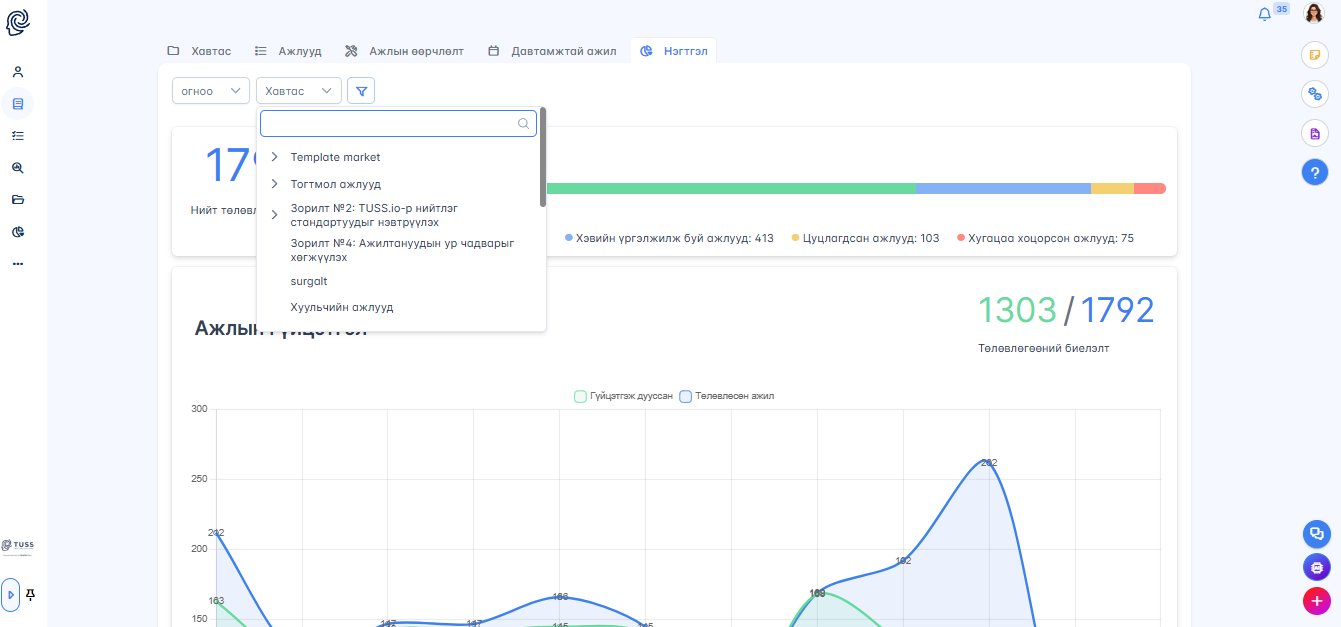
Task: Show more sidebar items via three dots
Action: [x=18, y=264]
